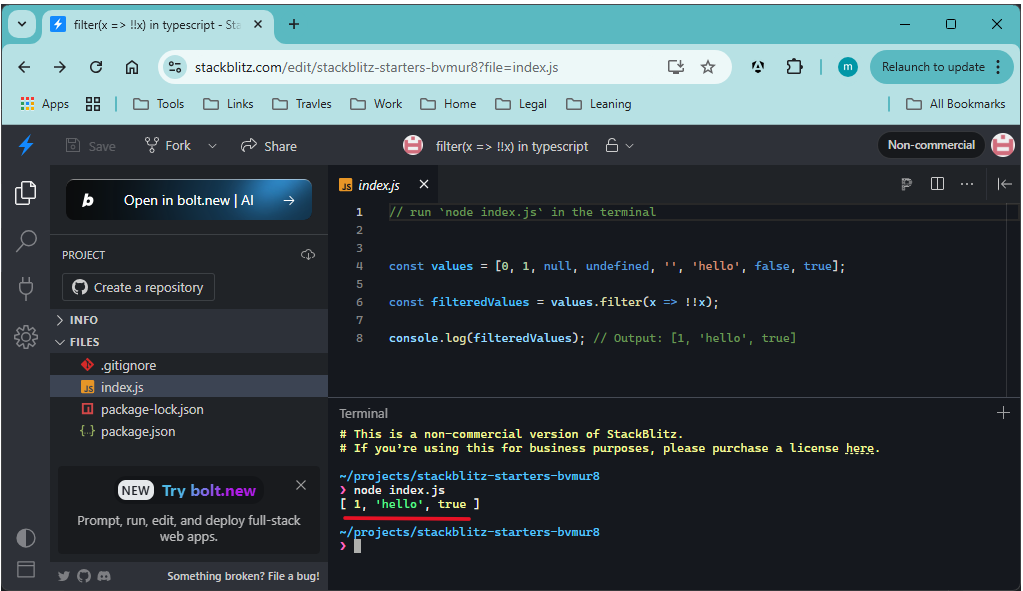Image resolution: width=1023 pixels, height=591 pixels.
Task: Collapse the editor side panel arrow
Action: (x=1005, y=184)
